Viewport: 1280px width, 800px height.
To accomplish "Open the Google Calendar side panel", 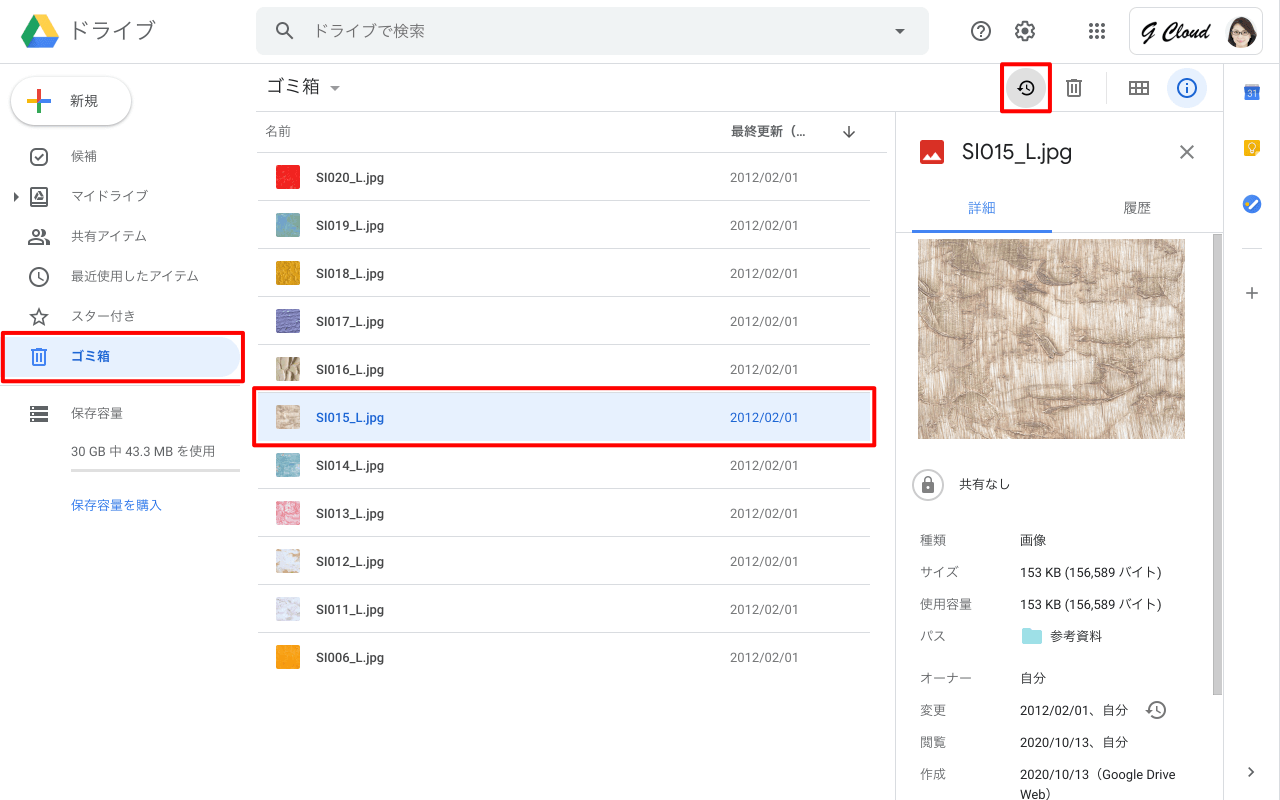I will point(1251,93).
